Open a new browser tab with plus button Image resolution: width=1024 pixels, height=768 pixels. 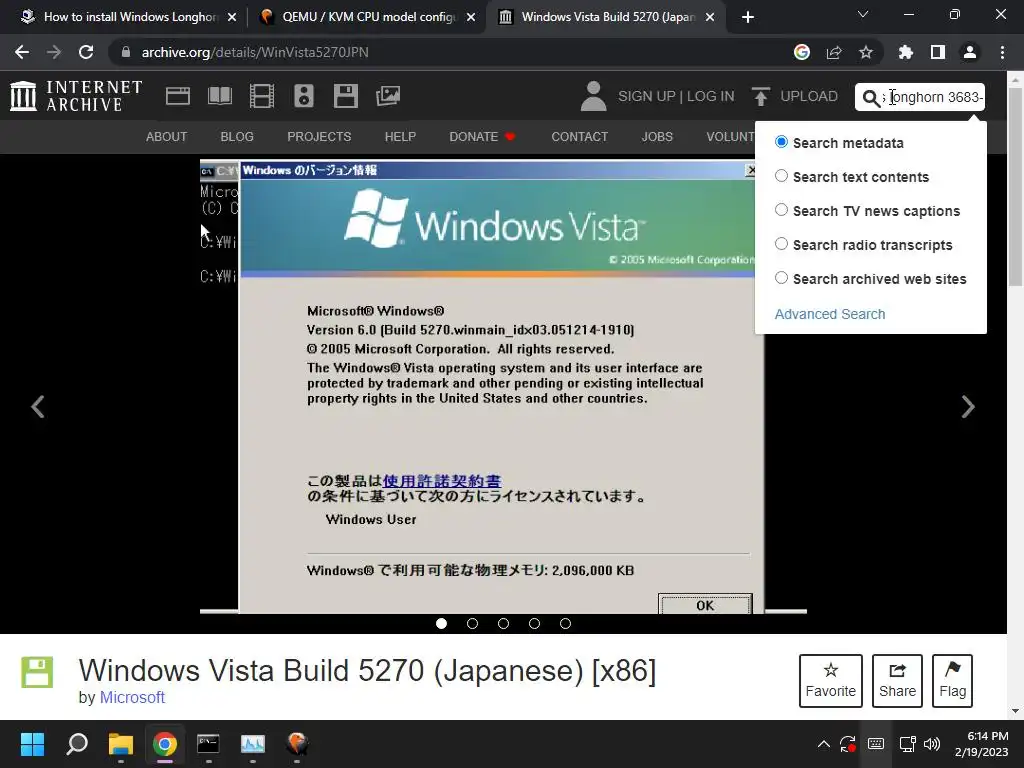click(x=748, y=17)
